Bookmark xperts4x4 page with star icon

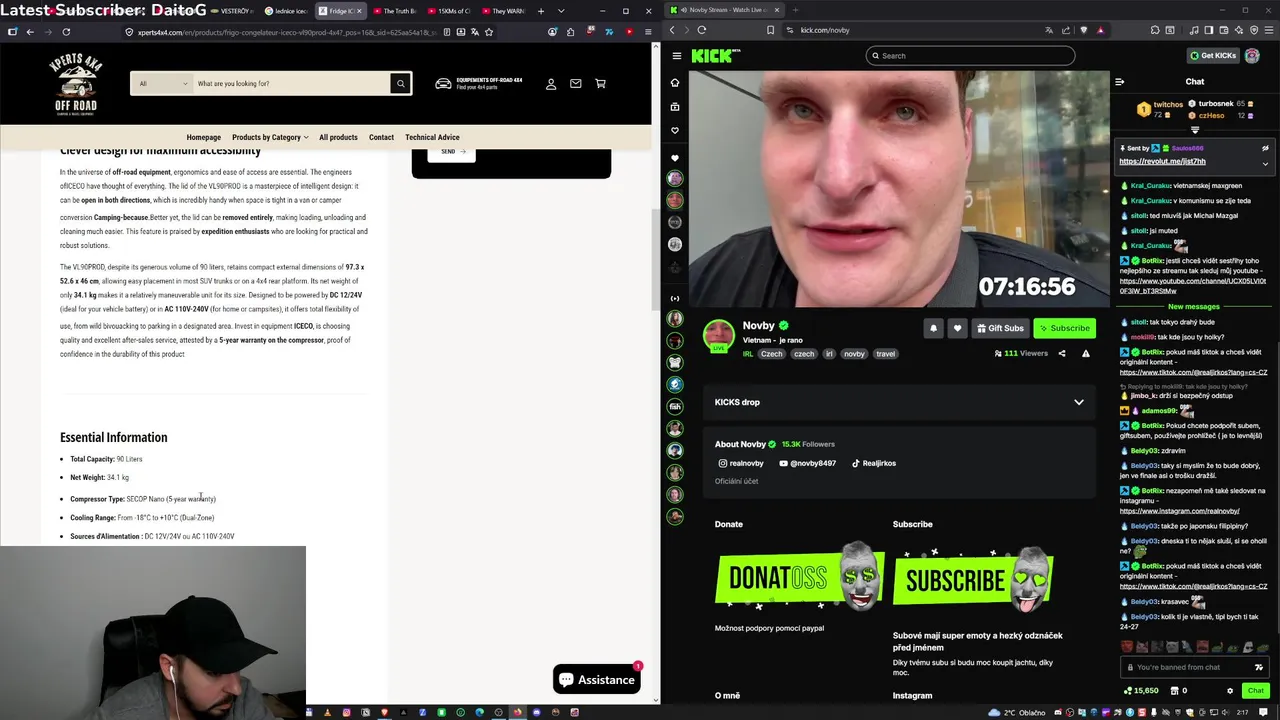pos(489,32)
